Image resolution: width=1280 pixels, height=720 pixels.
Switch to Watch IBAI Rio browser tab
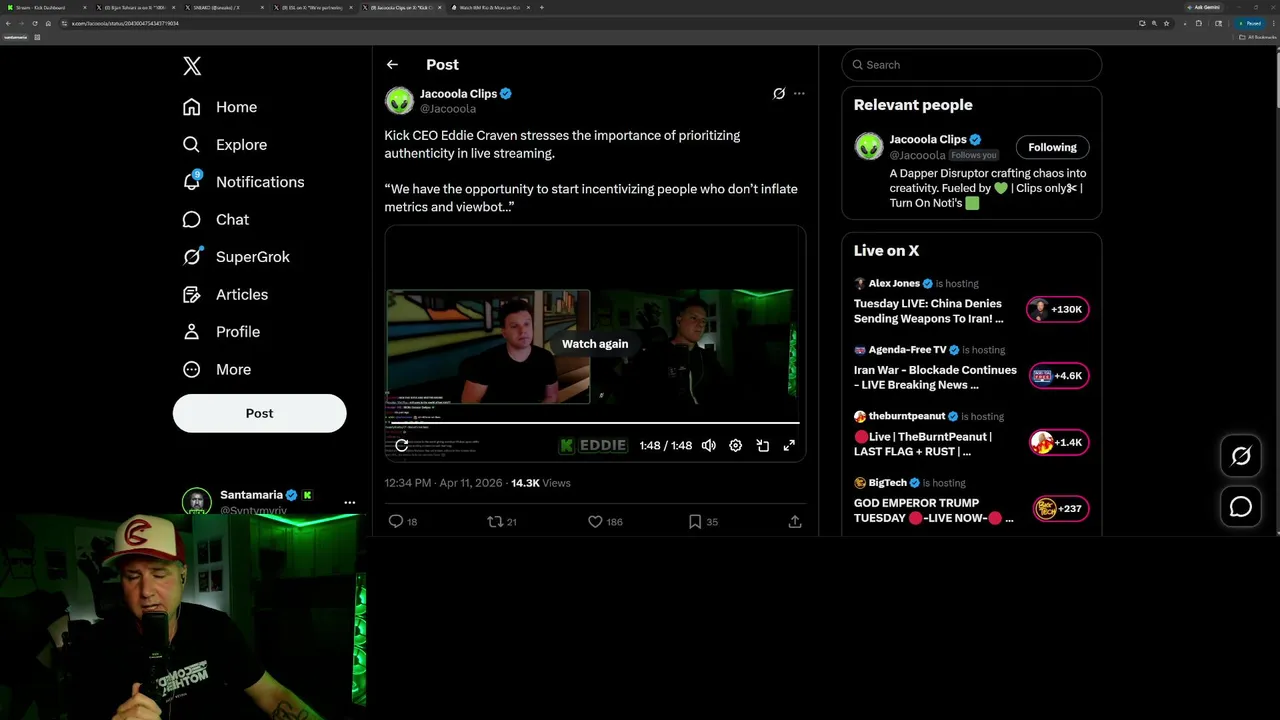point(492,7)
